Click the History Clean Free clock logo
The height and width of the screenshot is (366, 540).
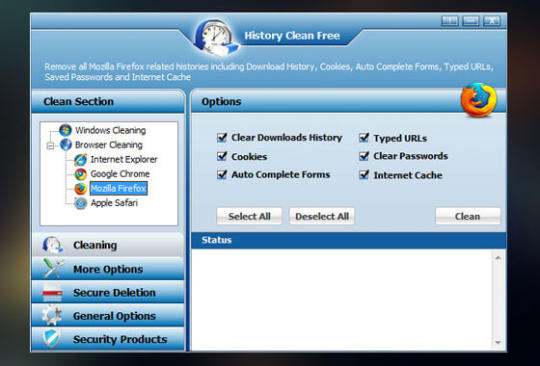tap(216, 37)
